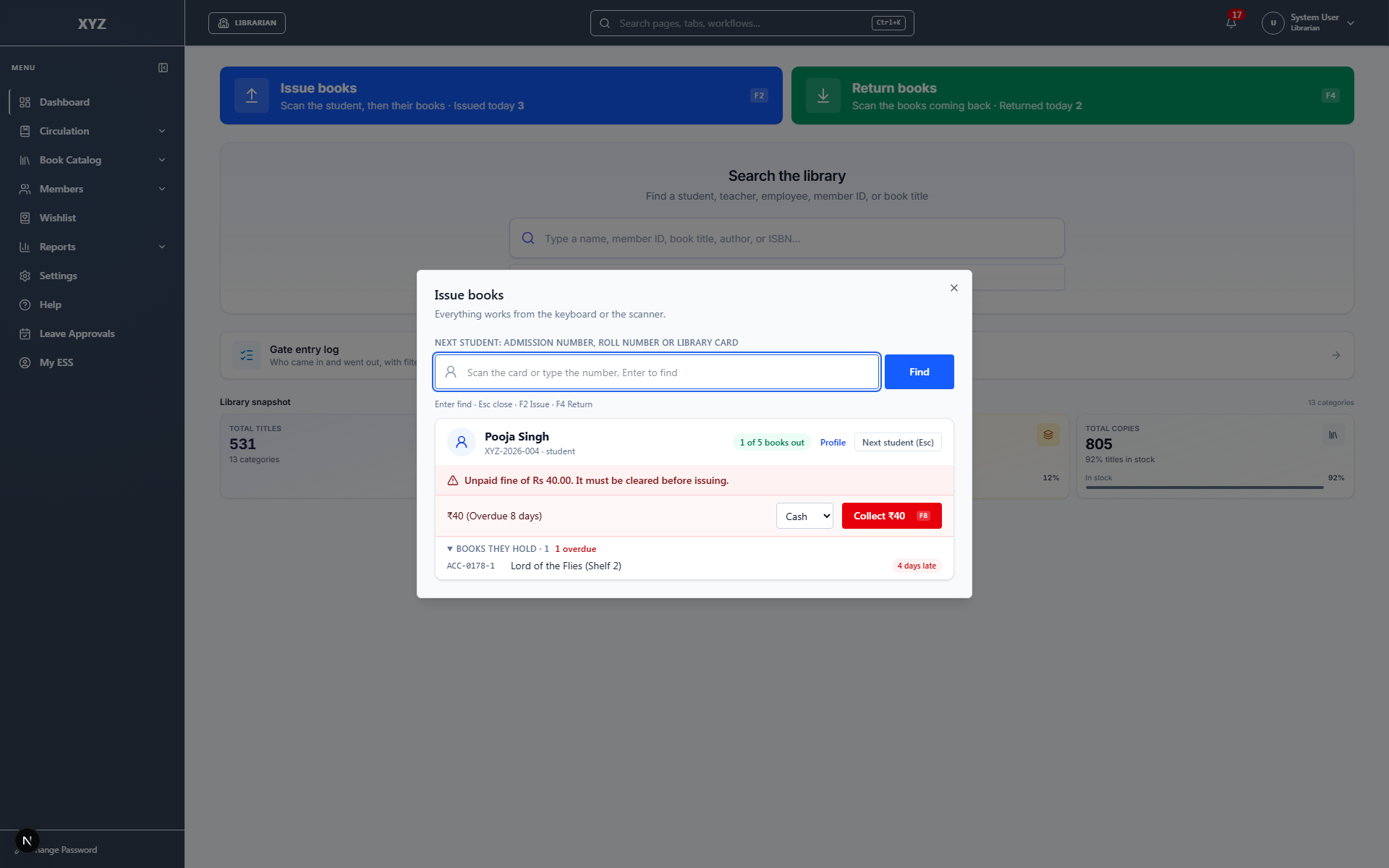Viewport: 1389px width, 868px height.
Task: Click the Gate entry log arrow icon
Action: click(1336, 355)
